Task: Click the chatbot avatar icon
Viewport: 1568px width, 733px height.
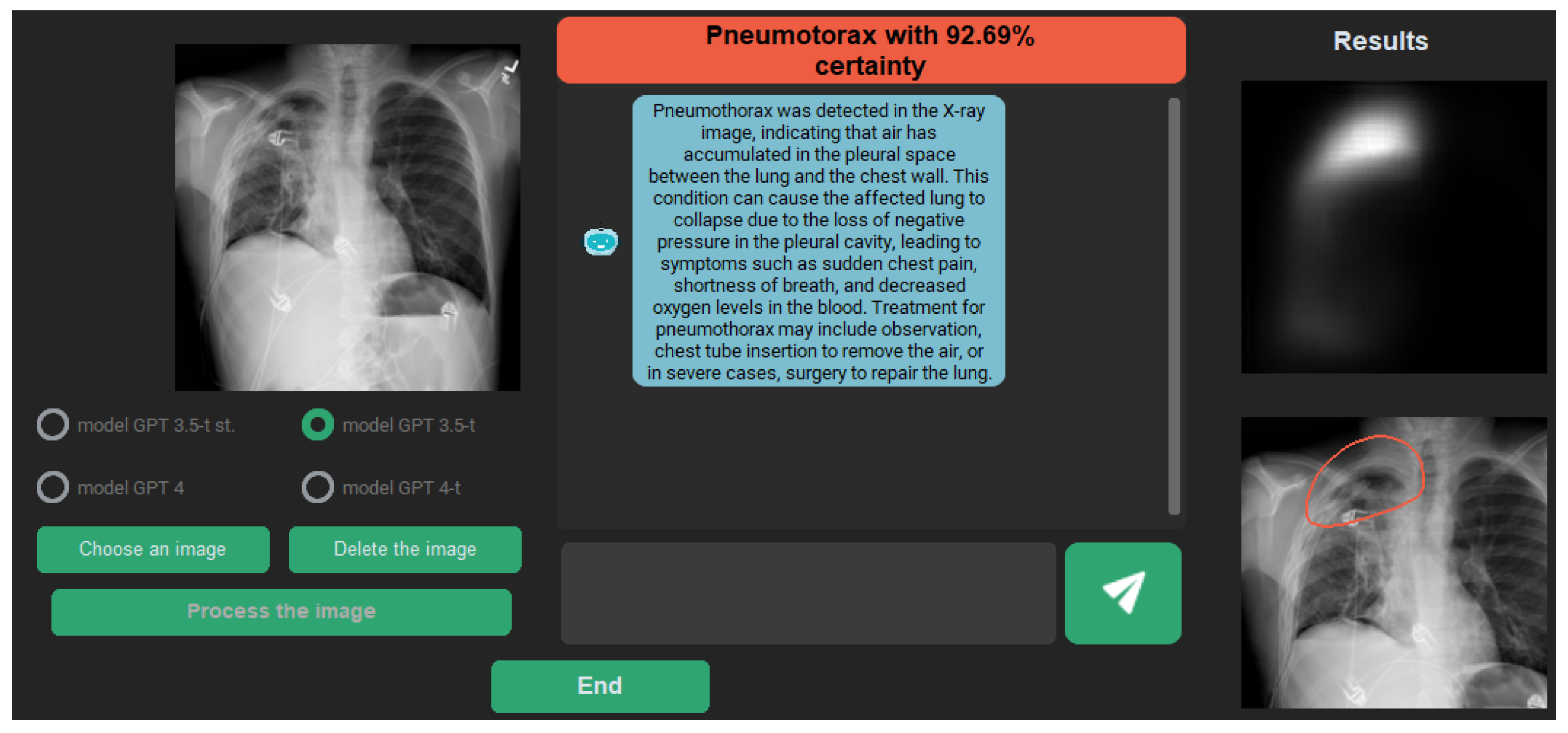Action: click(x=600, y=241)
